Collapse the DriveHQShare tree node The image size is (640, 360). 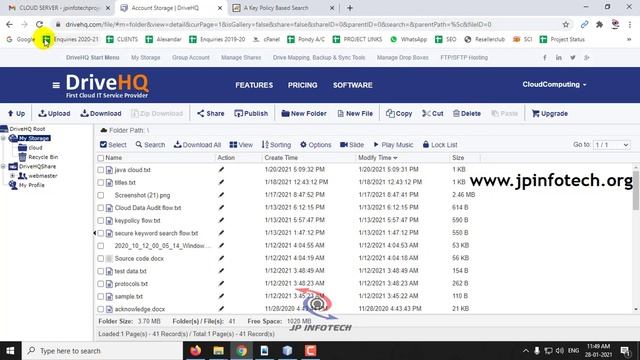(x=3, y=166)
